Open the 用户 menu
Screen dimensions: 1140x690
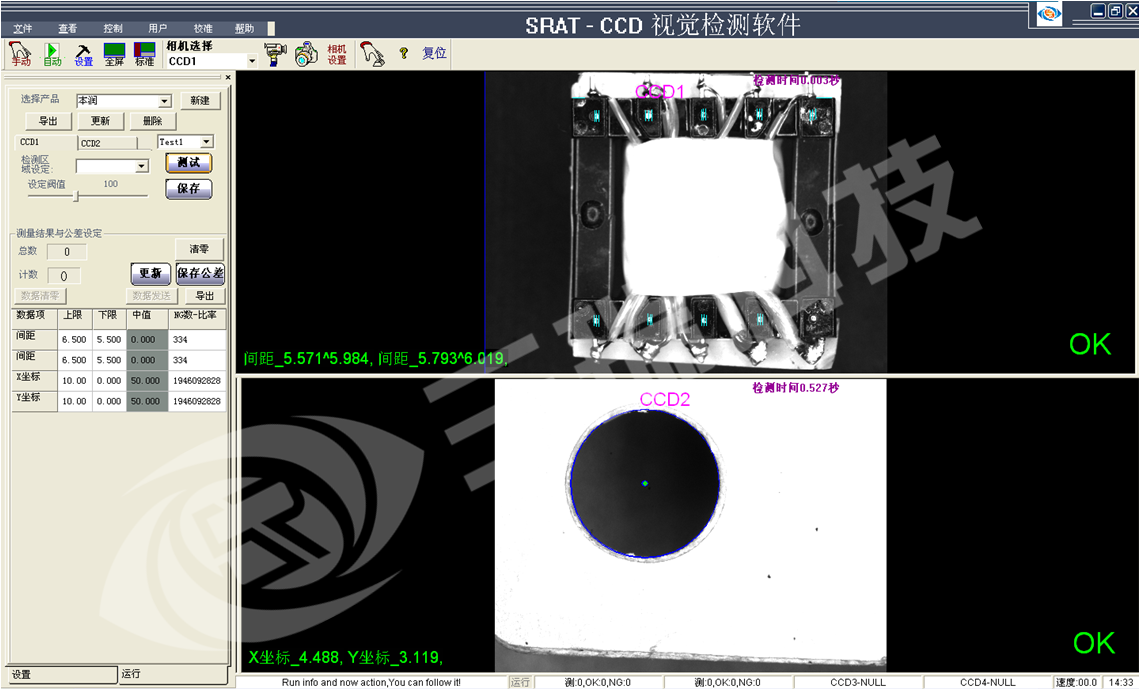158,28
